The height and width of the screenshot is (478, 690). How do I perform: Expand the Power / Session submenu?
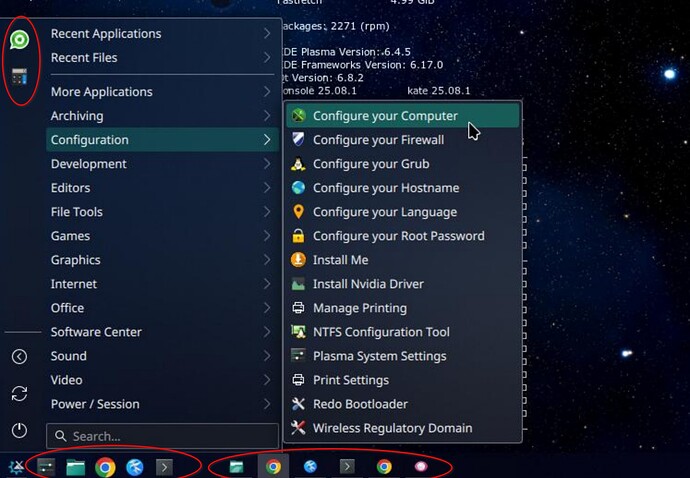267,404
